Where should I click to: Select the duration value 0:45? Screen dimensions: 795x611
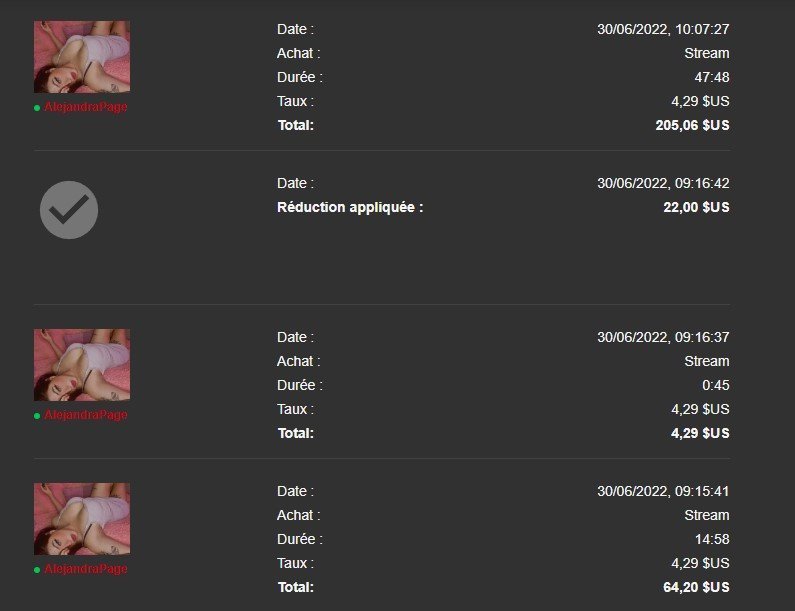[715, 385]
